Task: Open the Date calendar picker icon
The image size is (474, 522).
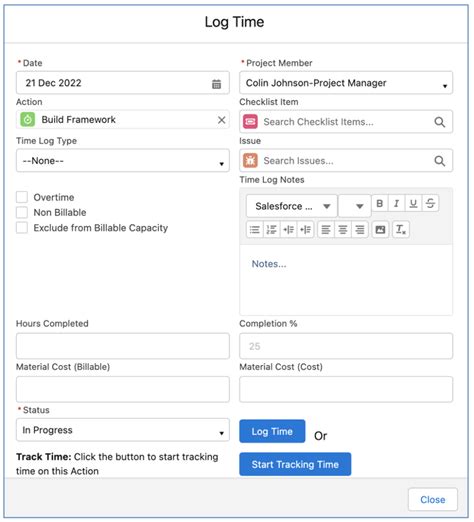Action: coord(216,84)
